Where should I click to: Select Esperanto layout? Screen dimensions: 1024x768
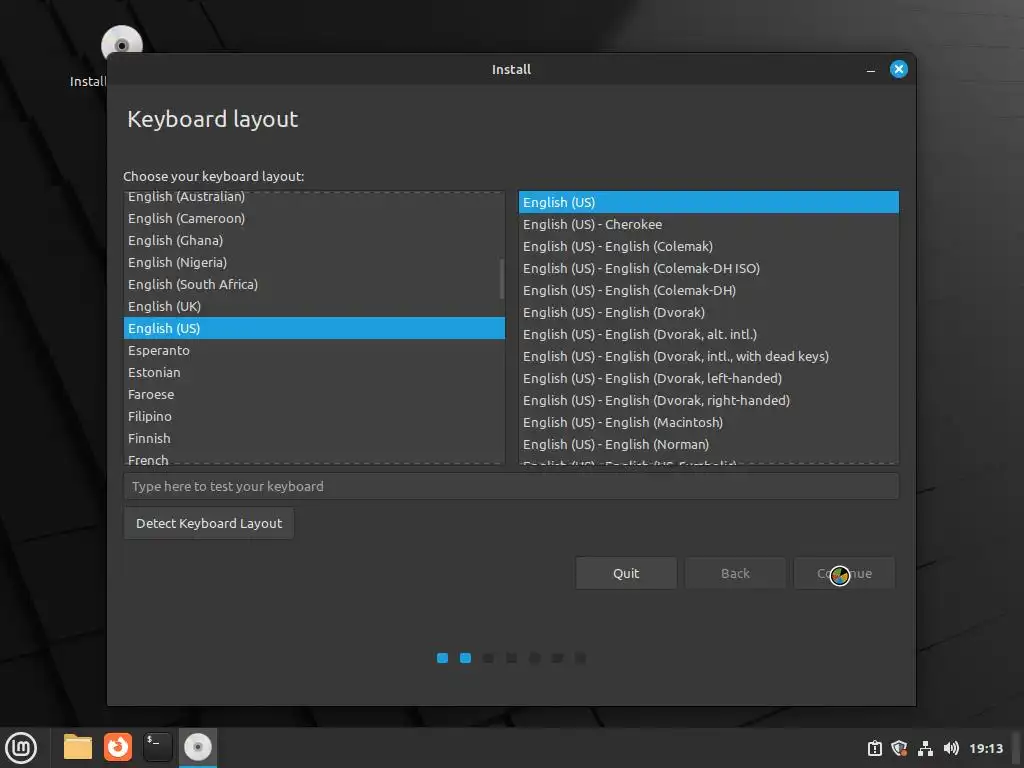[x=314, y=350]
